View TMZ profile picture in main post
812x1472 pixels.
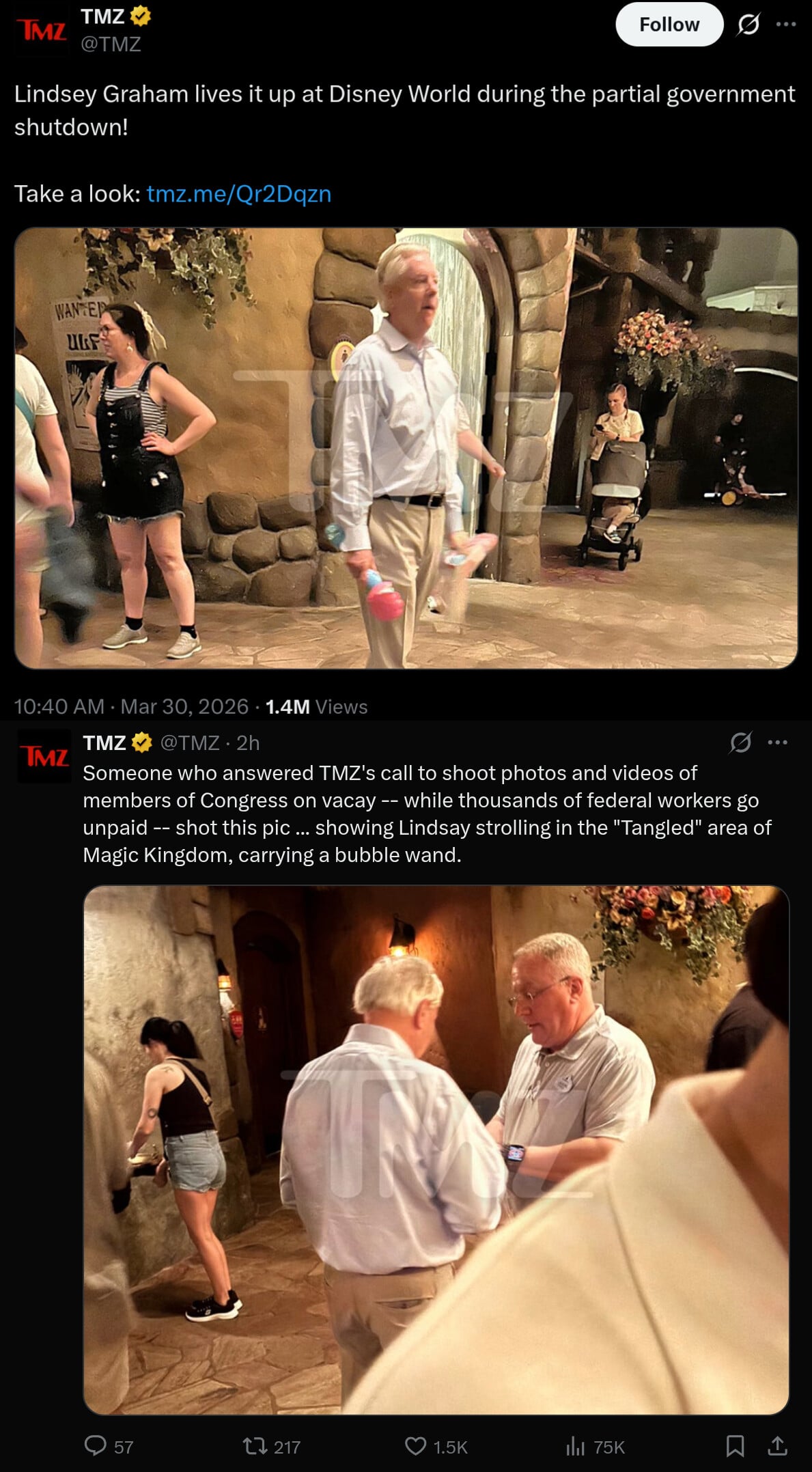pos(42,30)
